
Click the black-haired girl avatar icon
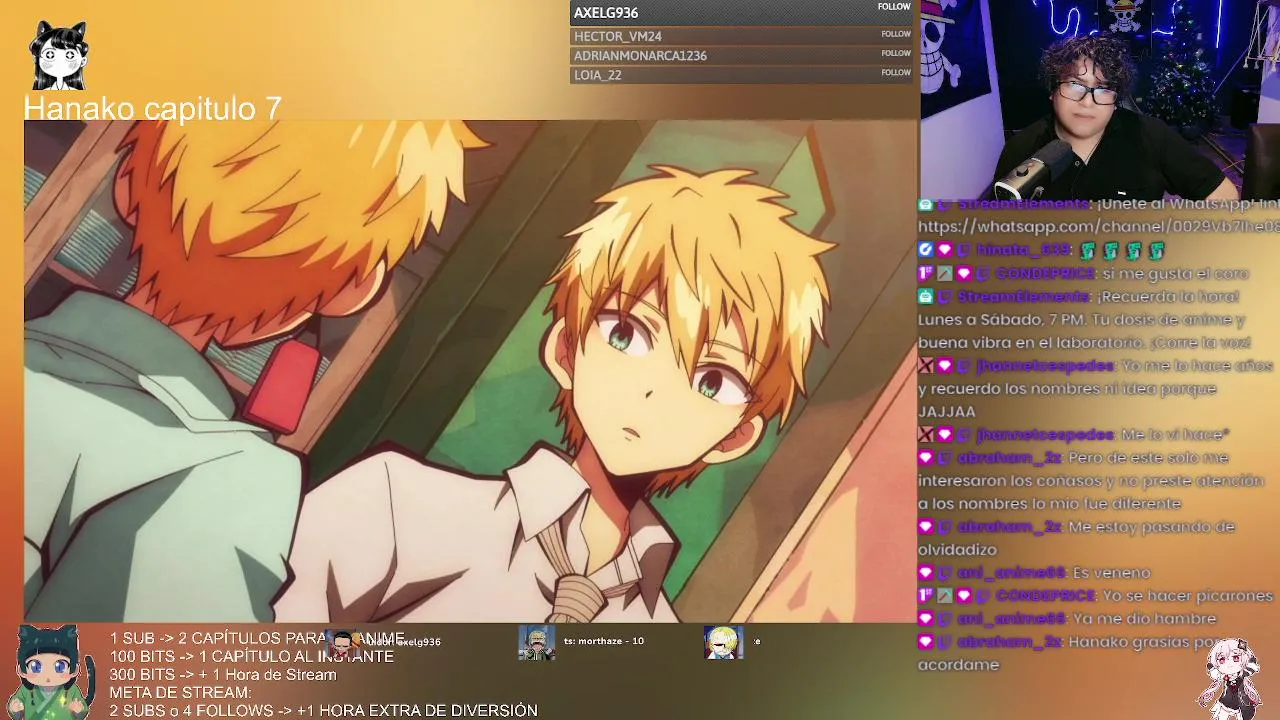59,54
